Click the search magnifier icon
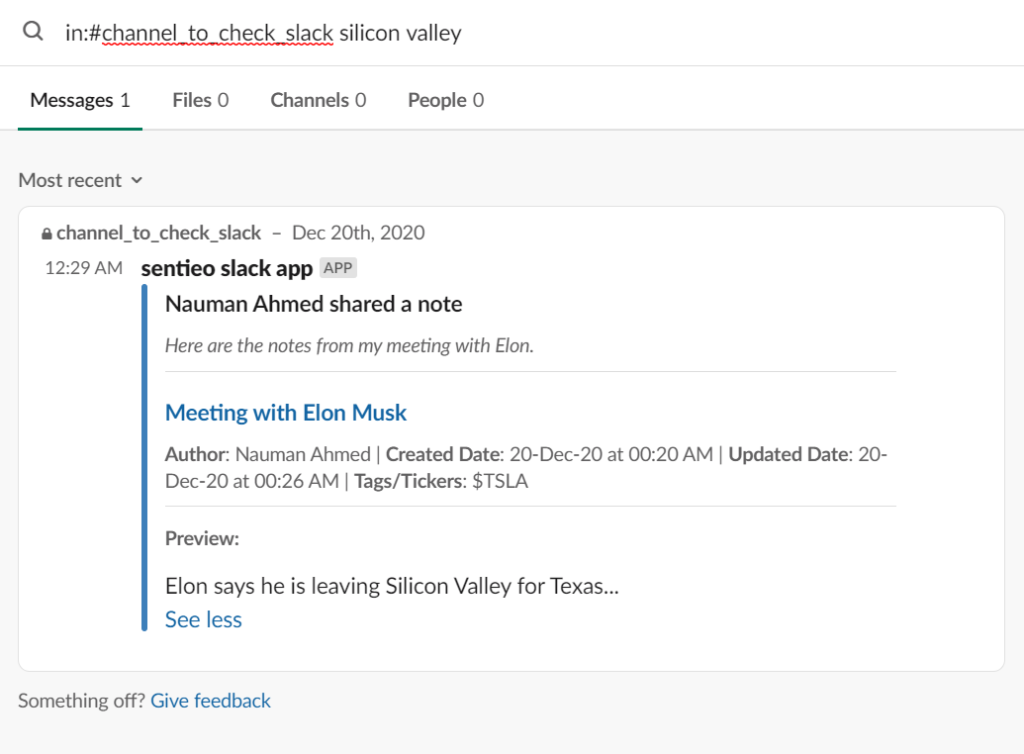Image resolution: width=1024 pixels, height=754 pixels. (33, 31)
